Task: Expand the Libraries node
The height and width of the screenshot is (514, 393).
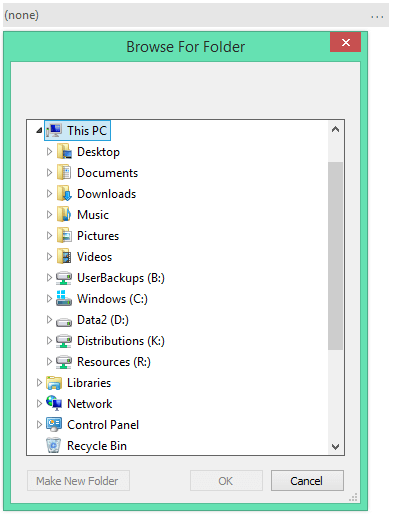Action: coord(39,383)
